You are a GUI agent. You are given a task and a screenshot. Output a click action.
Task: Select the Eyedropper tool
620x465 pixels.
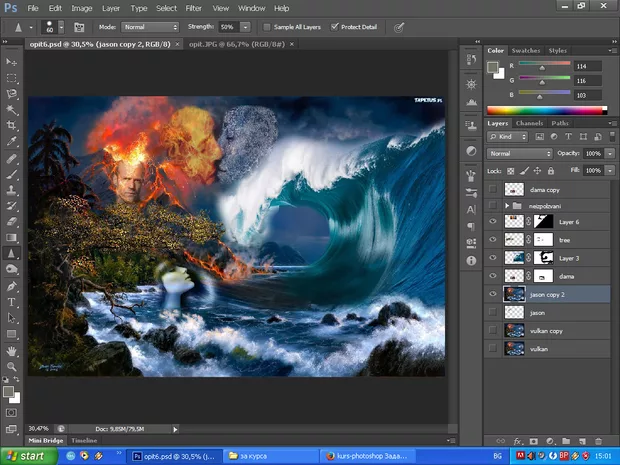pos(12,141)
